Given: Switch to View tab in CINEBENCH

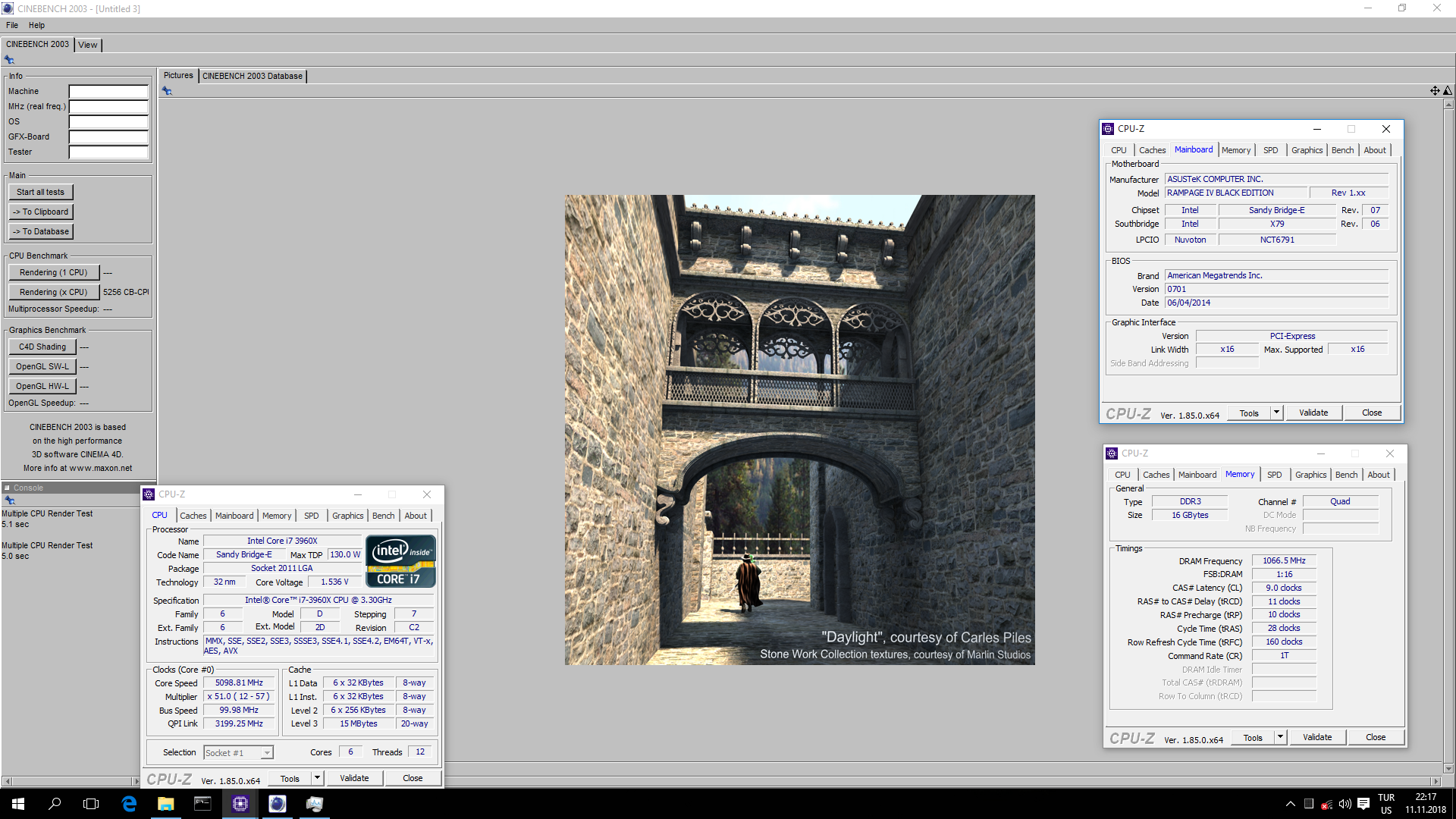Looking at the screenshot, I should coord(88,45).
